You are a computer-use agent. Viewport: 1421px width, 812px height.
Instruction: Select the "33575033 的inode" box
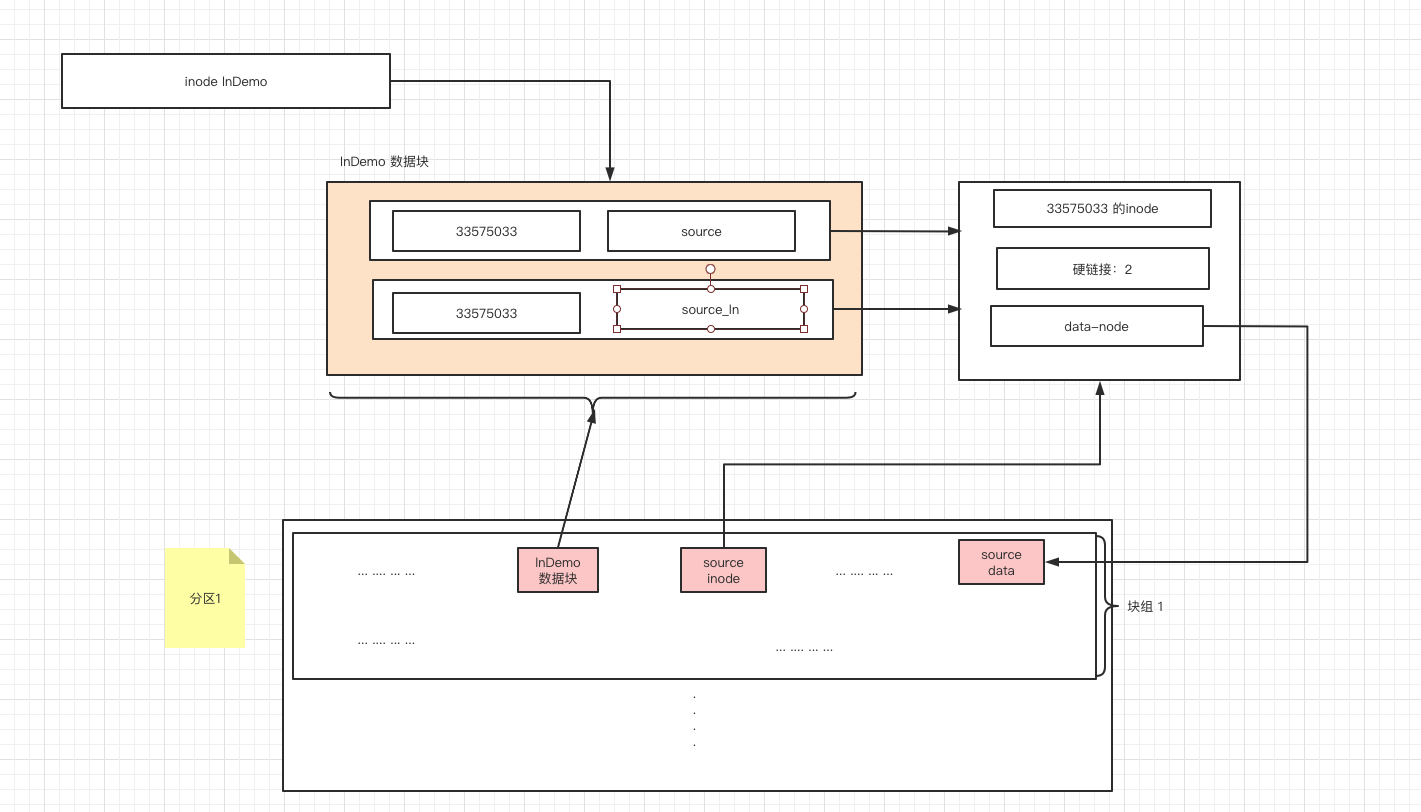(1102, 209)
